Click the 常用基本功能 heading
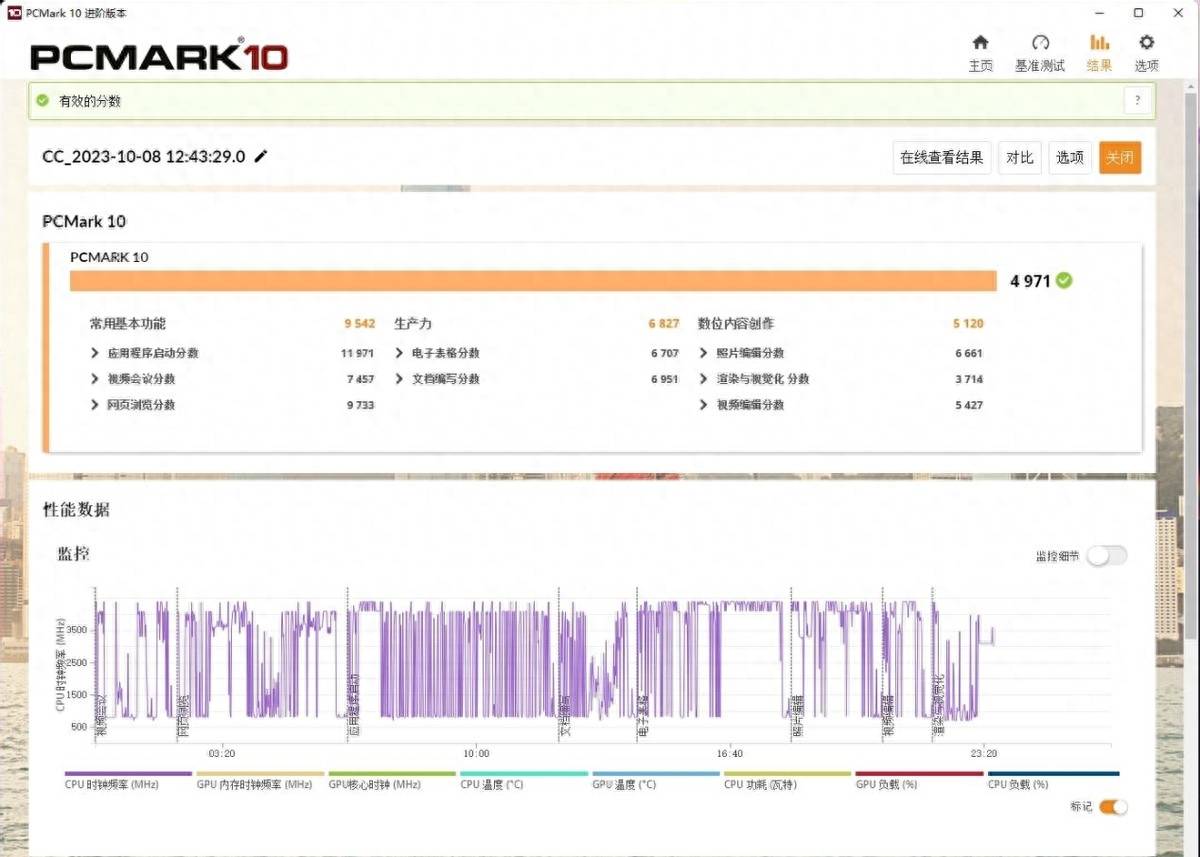 pyautogui.click(x=128, y=324)
